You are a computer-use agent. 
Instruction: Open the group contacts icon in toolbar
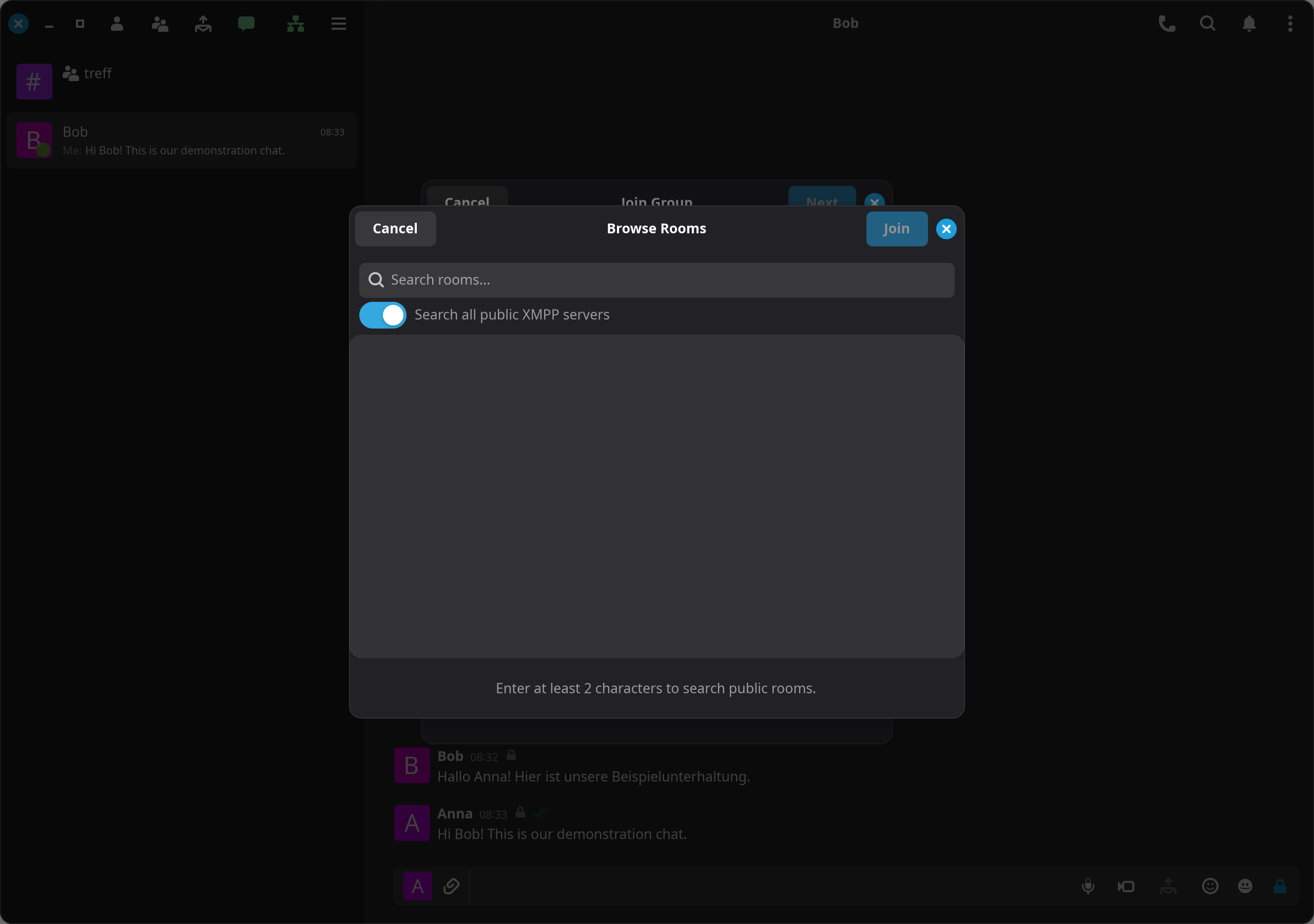pyautogui.click(x=160, y=24)
